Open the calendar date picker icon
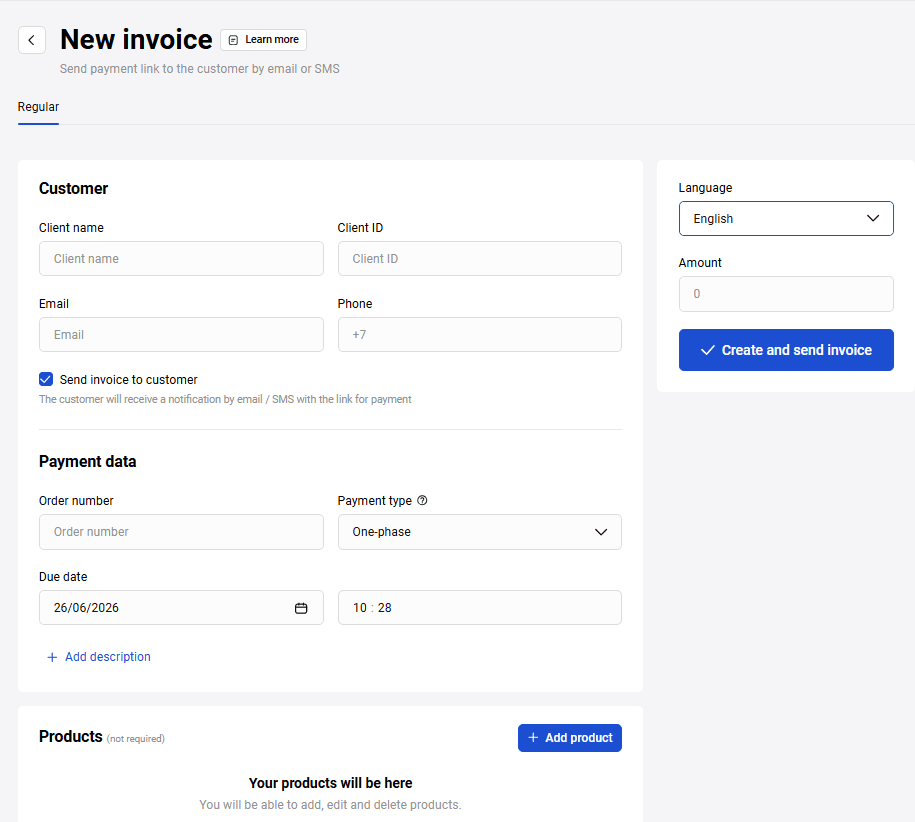 301,608
